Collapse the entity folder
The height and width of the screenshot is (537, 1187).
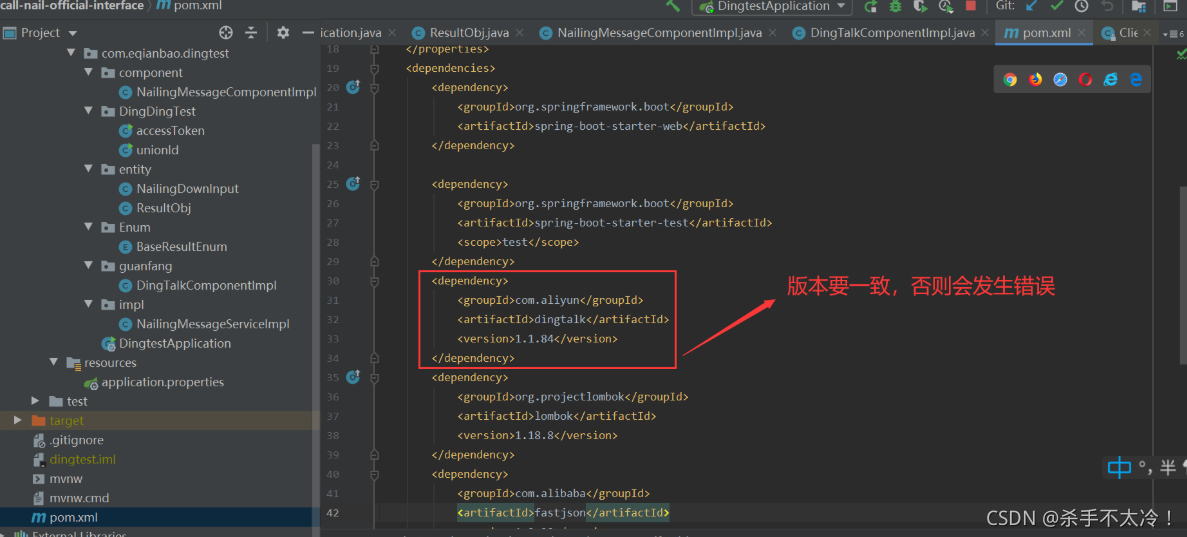pos(89,169)
